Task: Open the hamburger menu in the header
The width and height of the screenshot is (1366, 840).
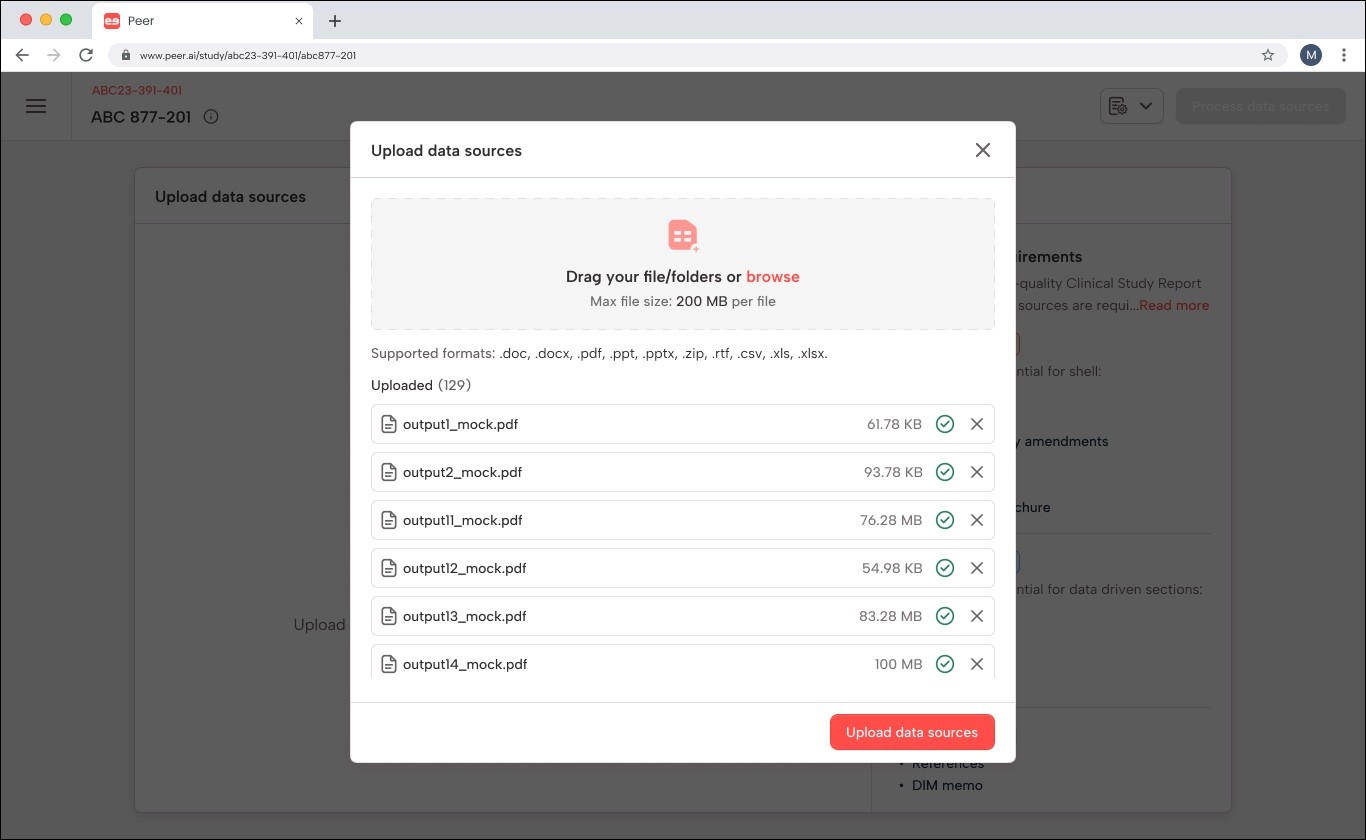Action: point(36,105)
